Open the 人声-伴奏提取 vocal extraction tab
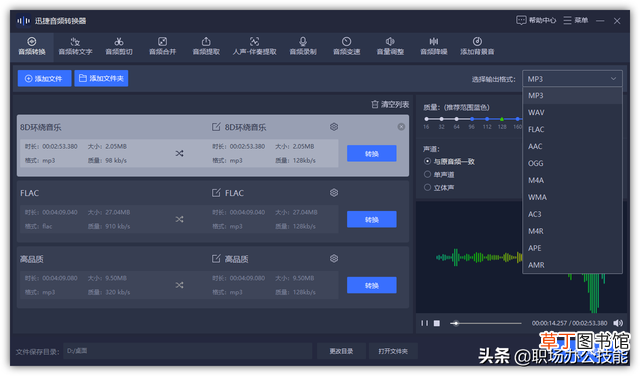640x376 pixels. click(254, 47)
